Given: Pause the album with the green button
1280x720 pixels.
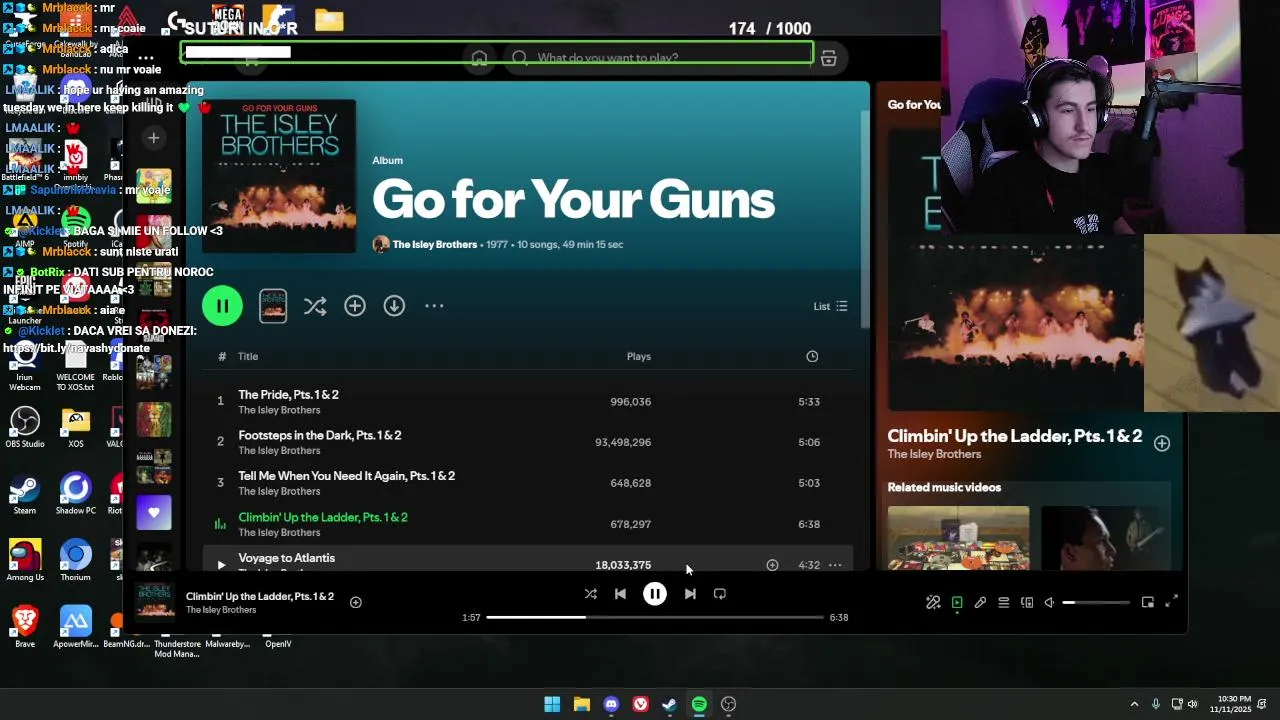Looking at the screenshot, I should (x=222, y=306).
